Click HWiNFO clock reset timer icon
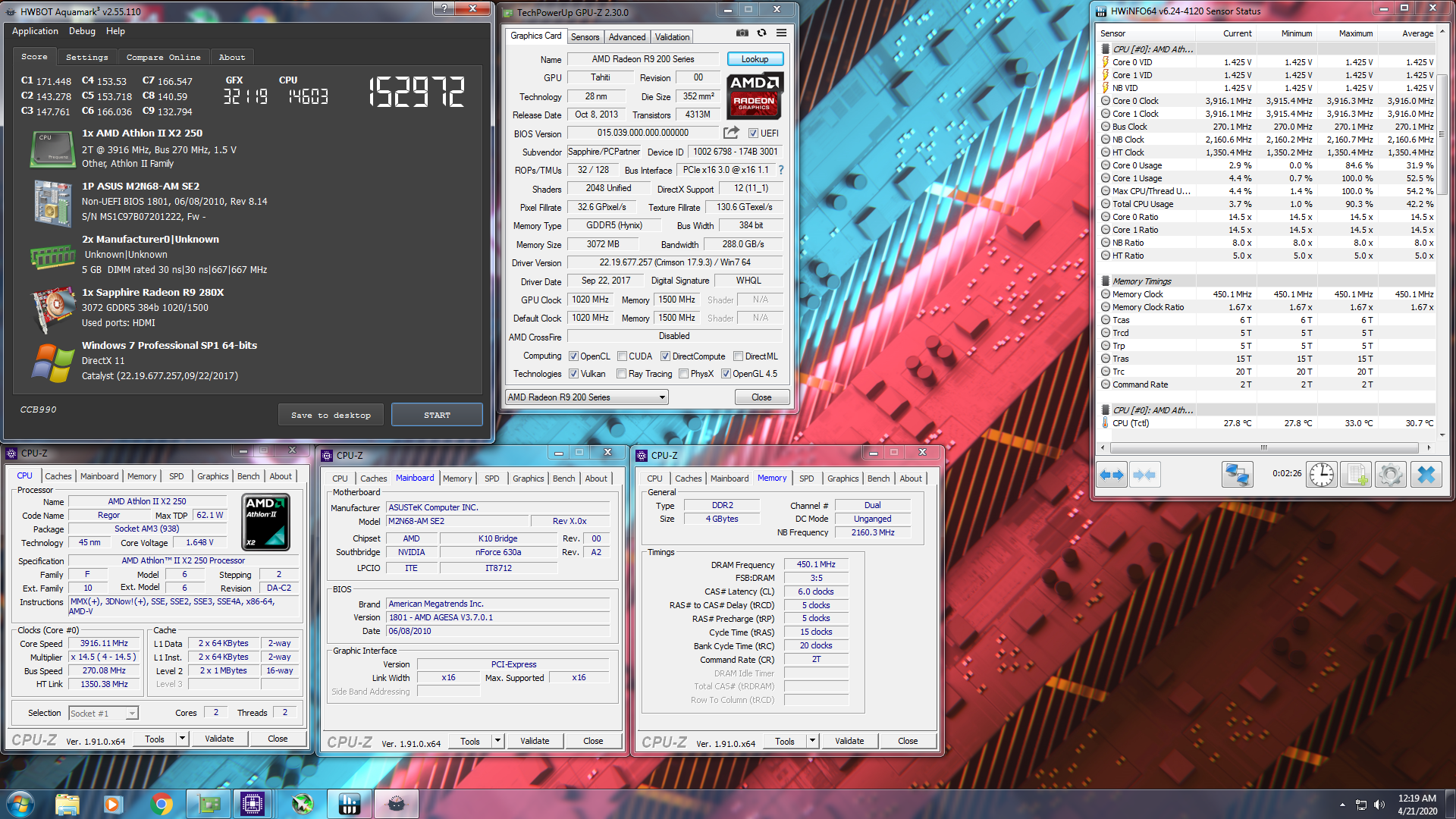 [1322, 475]
